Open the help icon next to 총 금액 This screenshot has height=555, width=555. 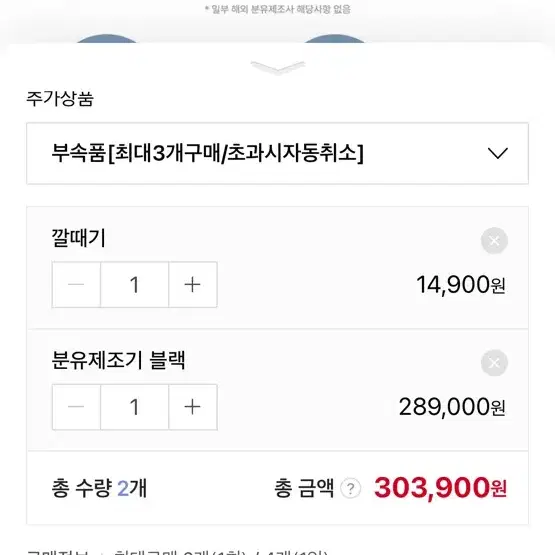350,488
